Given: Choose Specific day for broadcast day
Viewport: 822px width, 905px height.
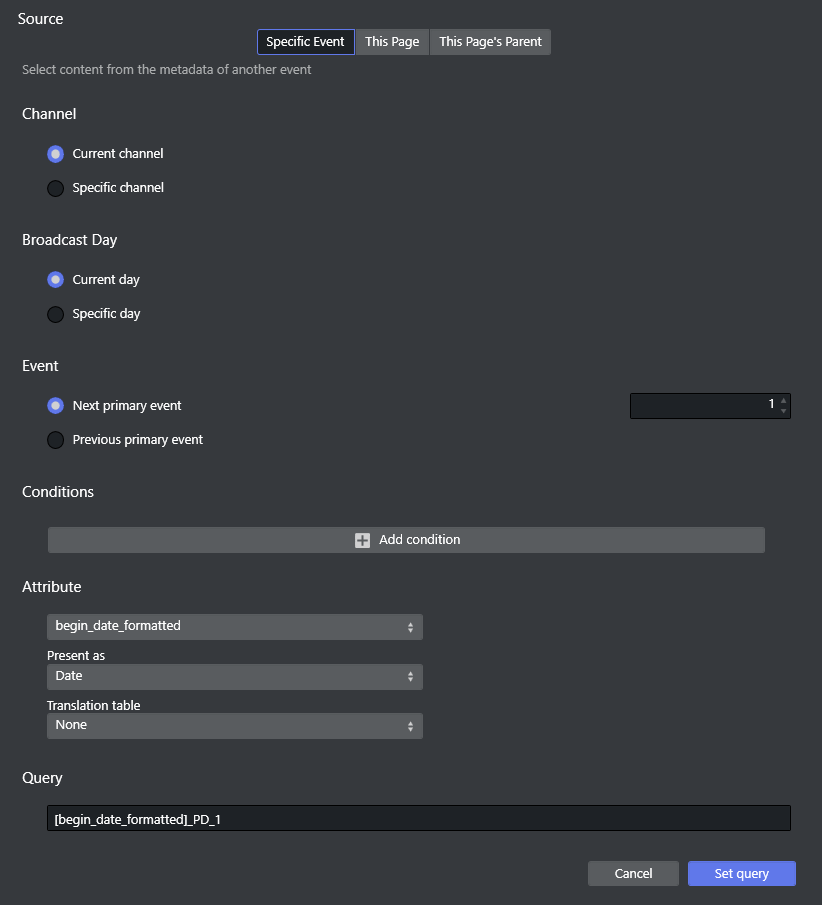Looking at the screenshot, I should click(56, 314).
